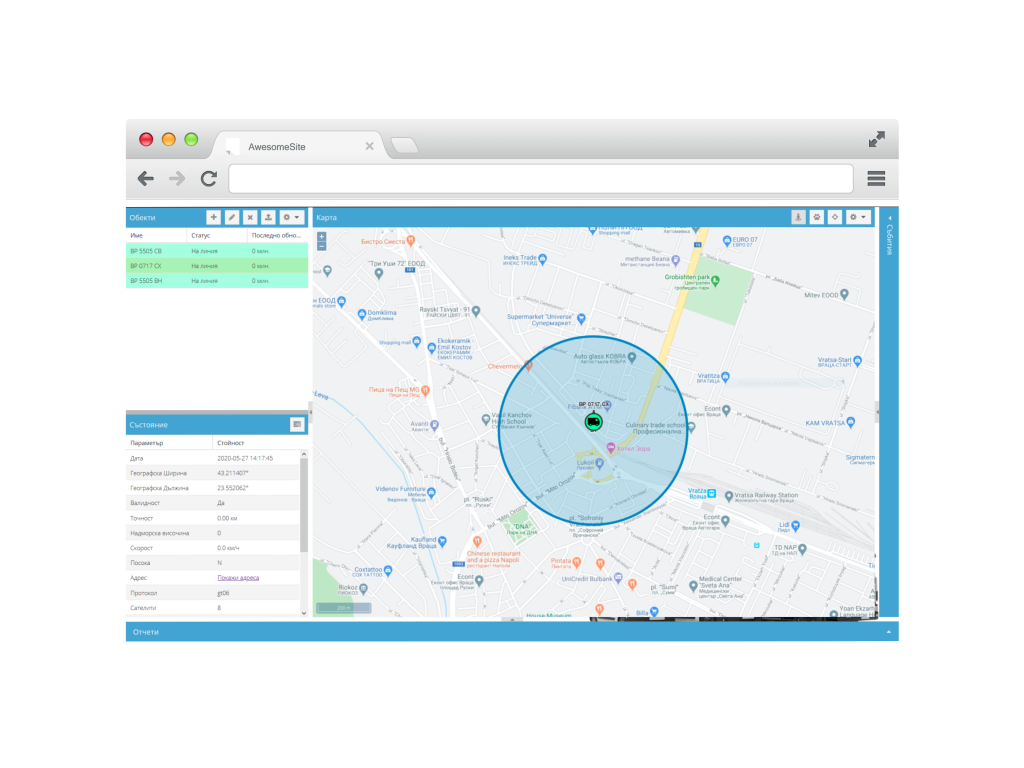Sort by the Статус column header
Screen dimensions: 1024x768
(217, 235)
